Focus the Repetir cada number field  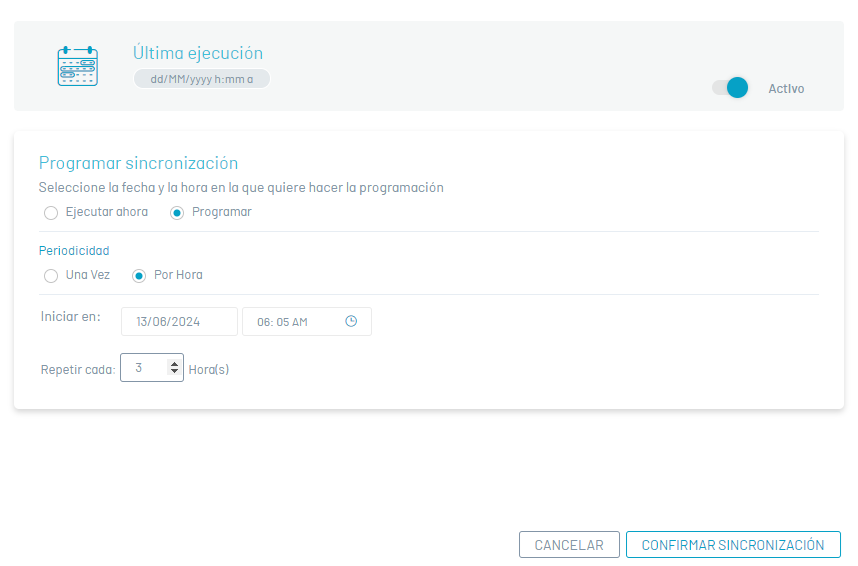pos(152,367)
